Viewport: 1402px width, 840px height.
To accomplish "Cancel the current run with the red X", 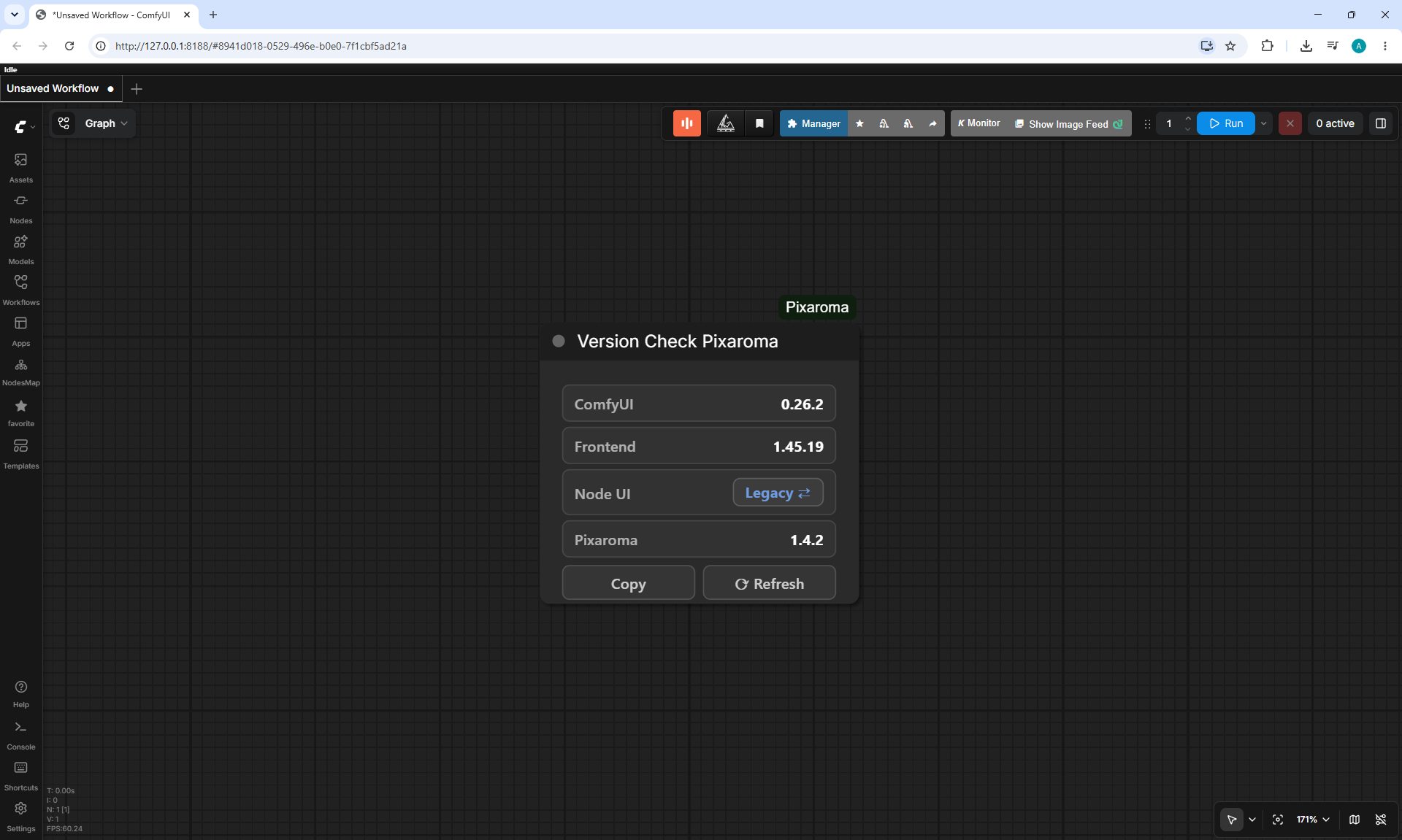I will 1290,123.
